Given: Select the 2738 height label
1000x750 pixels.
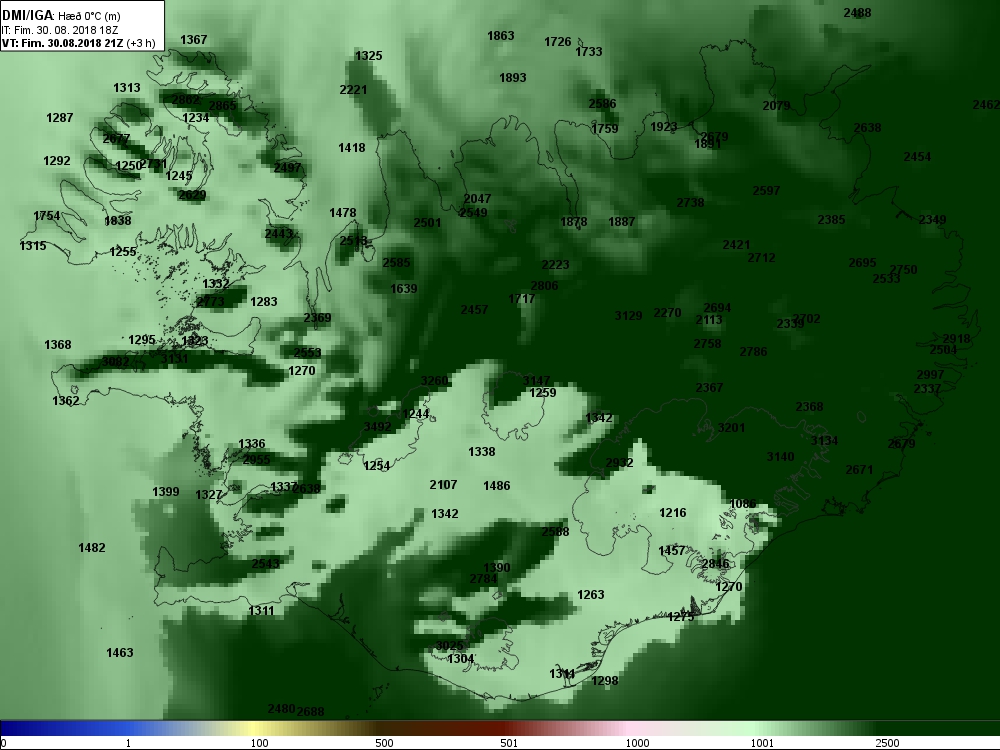Looking at the screenshot, I should click(x=690, y=203).
